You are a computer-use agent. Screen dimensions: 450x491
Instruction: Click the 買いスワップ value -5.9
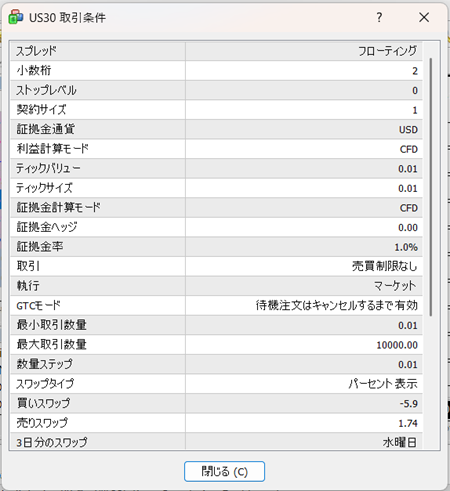point(409,404)
